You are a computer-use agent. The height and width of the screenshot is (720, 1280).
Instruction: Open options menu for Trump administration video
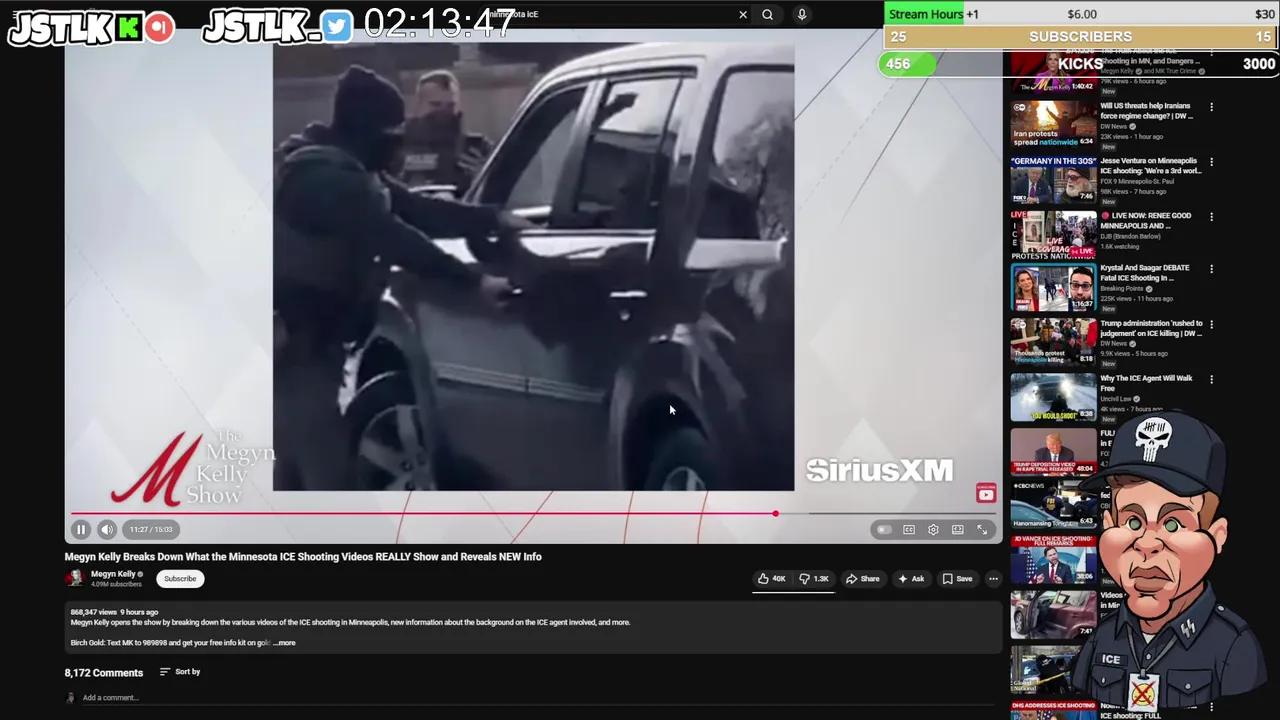click(x=1211, y=325)
